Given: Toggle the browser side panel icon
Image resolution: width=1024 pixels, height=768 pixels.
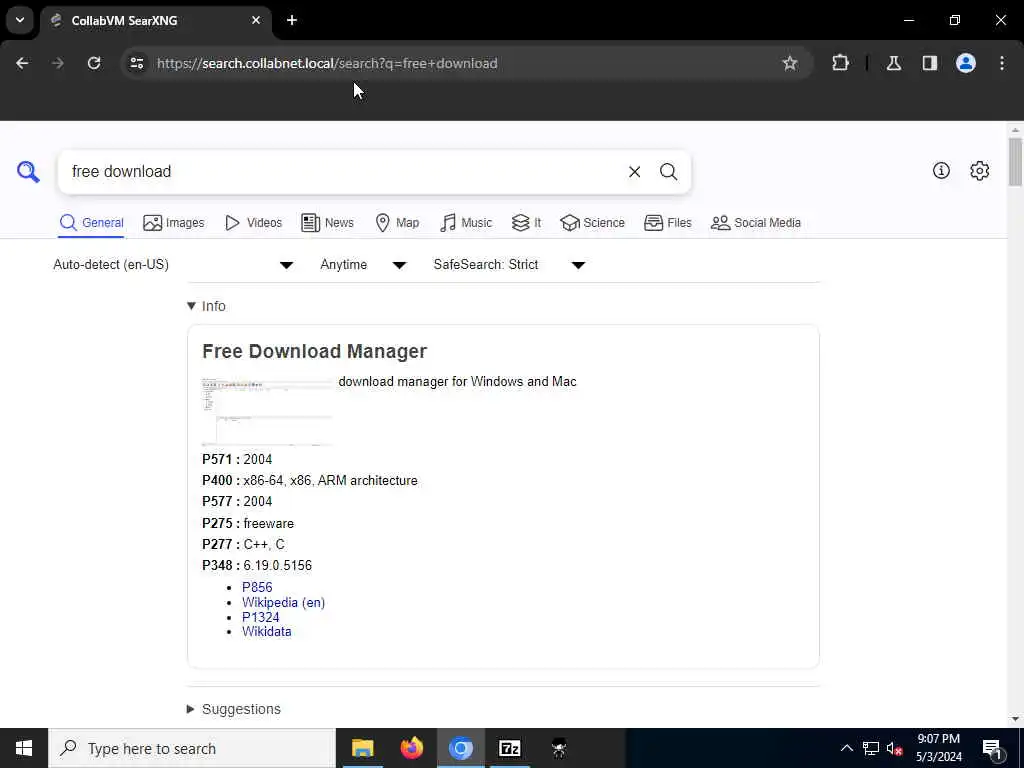Looking at the screenshot, I should 930,63.
